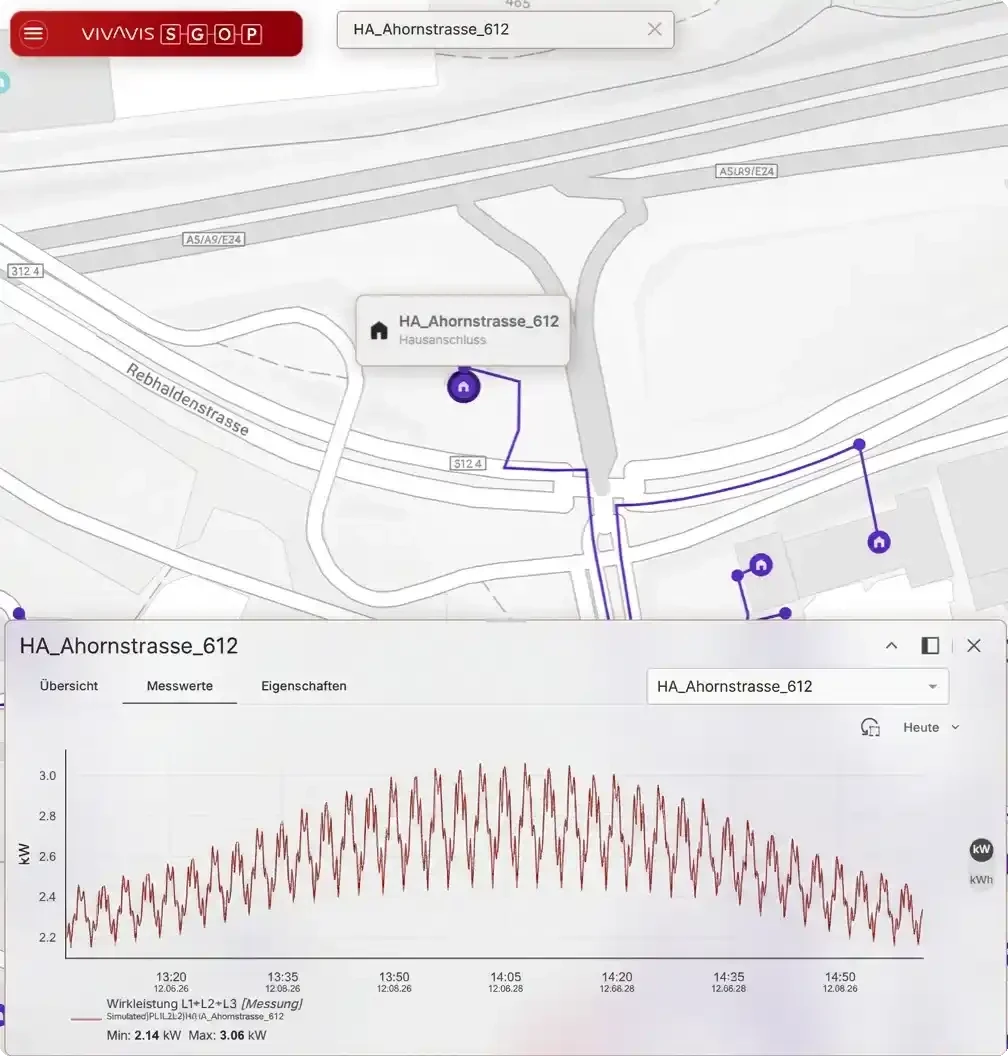The height and width of the screenshot is (1056, 1008).
Task: Close the HA_Ahornstrasse_612 detail panel
Action: [974, 645]
